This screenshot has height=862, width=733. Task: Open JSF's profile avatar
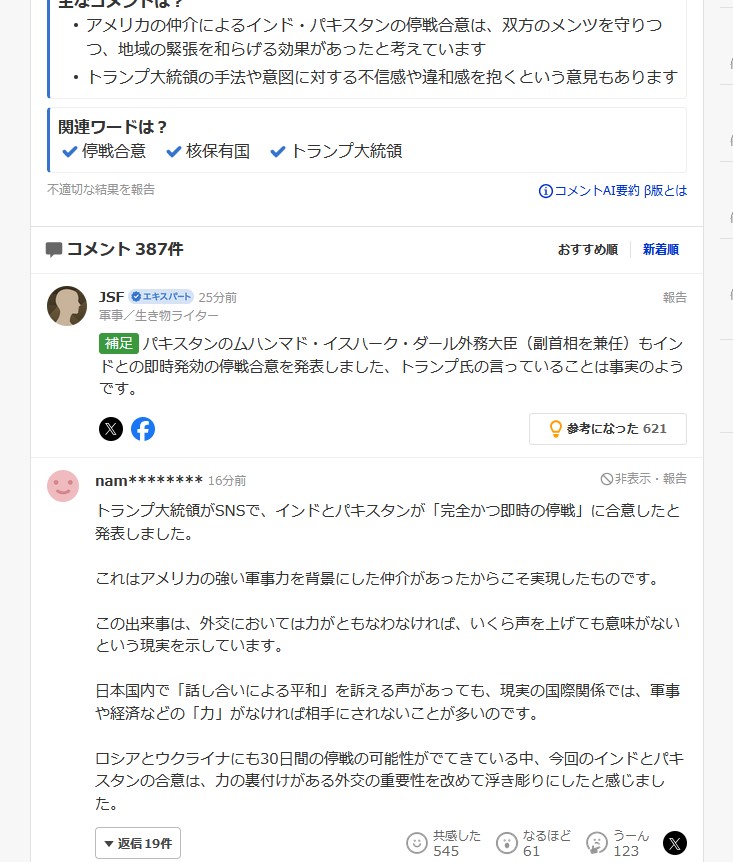pos(67,306)
